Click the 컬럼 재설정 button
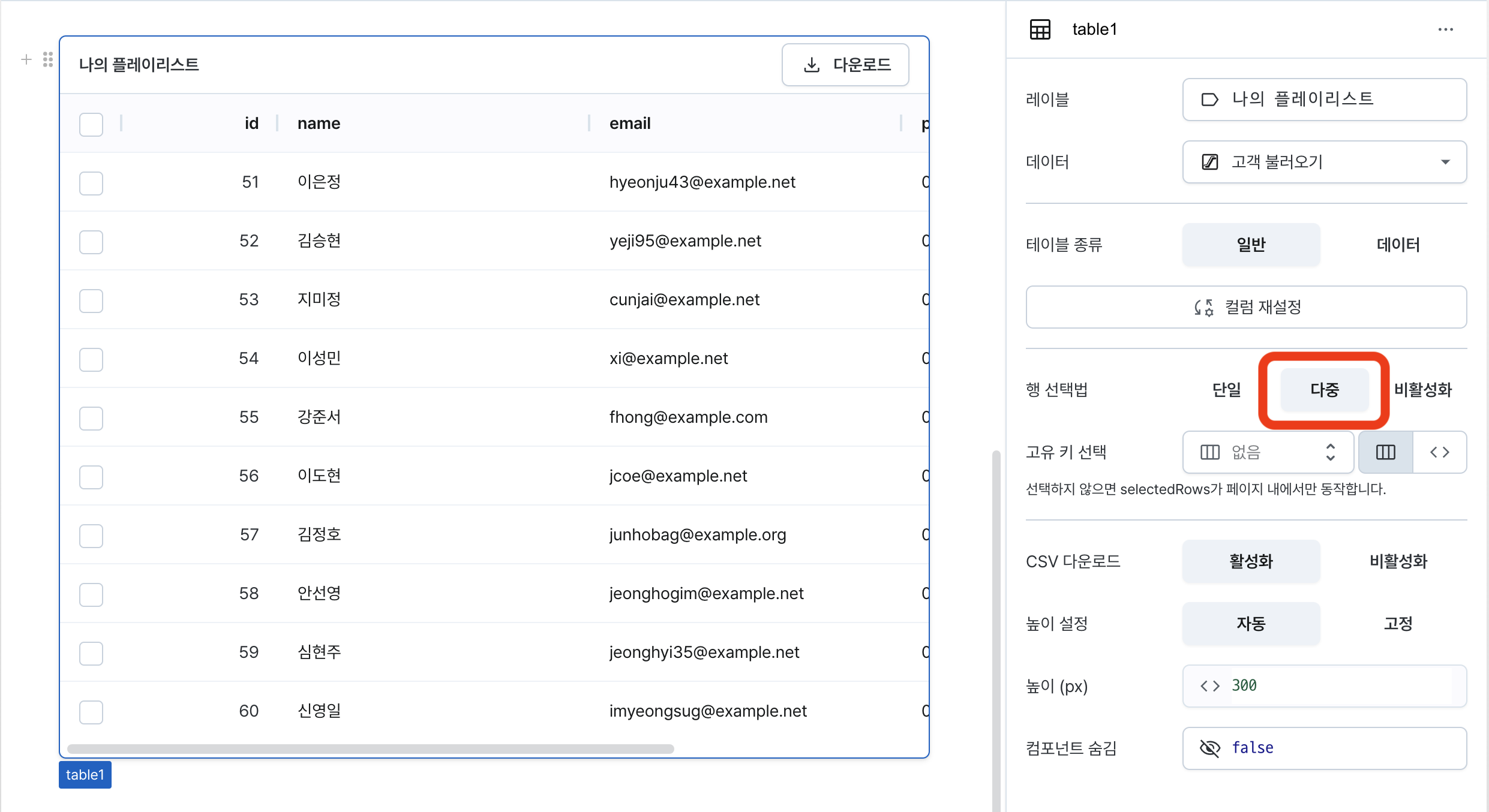Viewport: 1489px width, 812px height. 1246,307
